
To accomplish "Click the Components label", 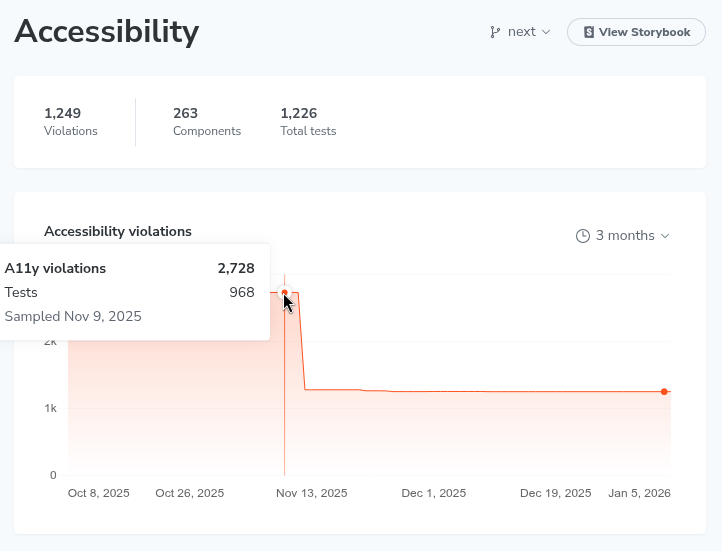I will click(207, 131).
